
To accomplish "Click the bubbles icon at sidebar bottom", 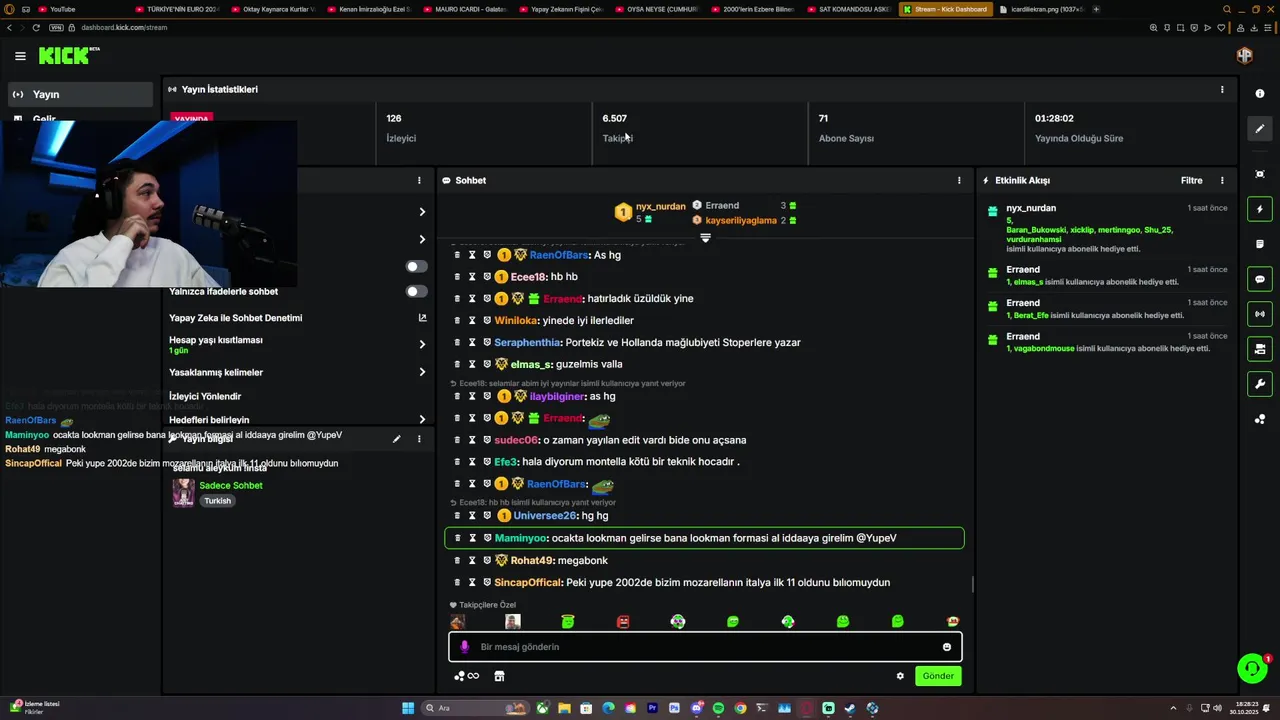I will (x=1259, y=419).
